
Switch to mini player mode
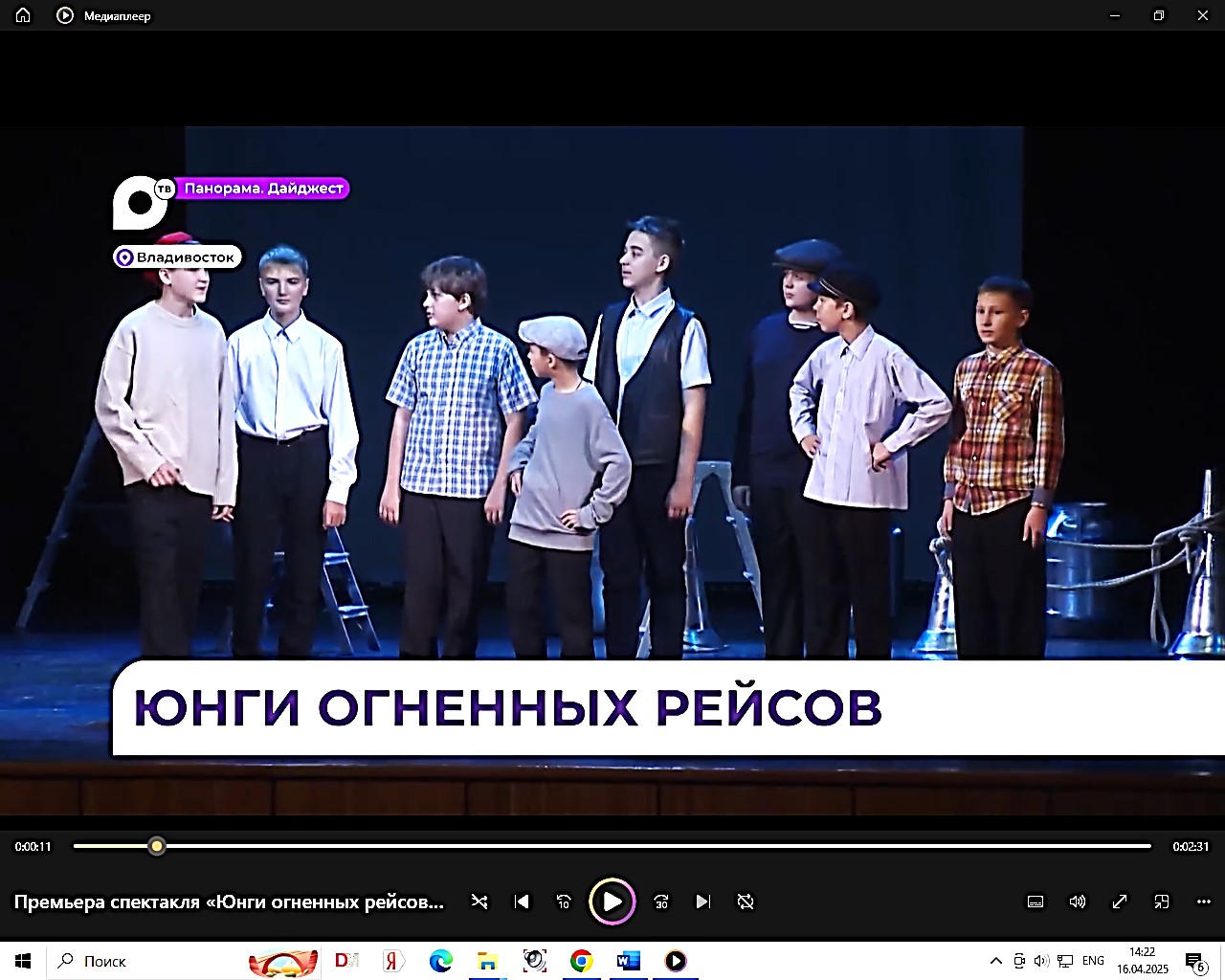pos(1162,902)
